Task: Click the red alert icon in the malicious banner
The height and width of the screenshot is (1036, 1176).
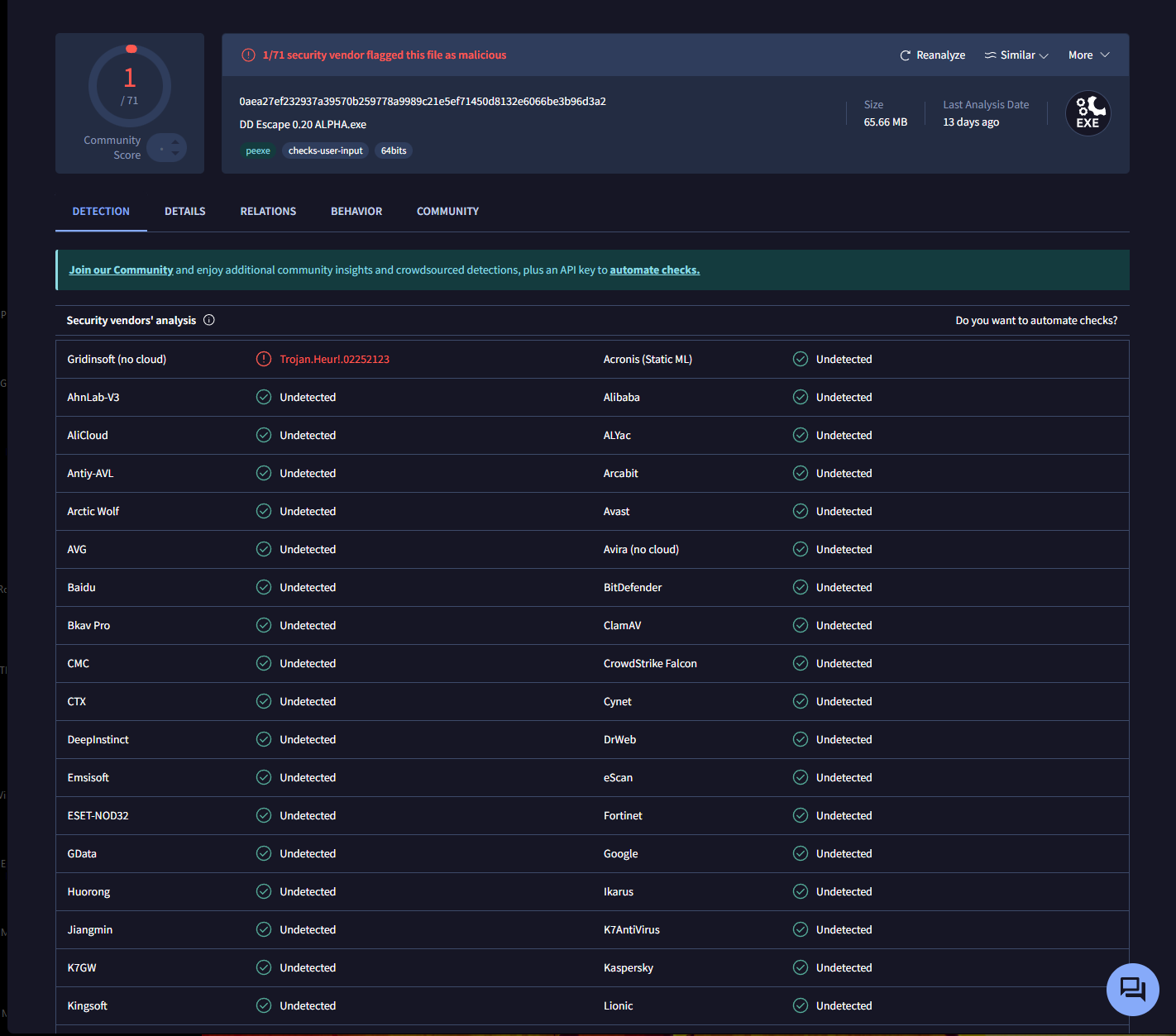Action: click(248, 55)
